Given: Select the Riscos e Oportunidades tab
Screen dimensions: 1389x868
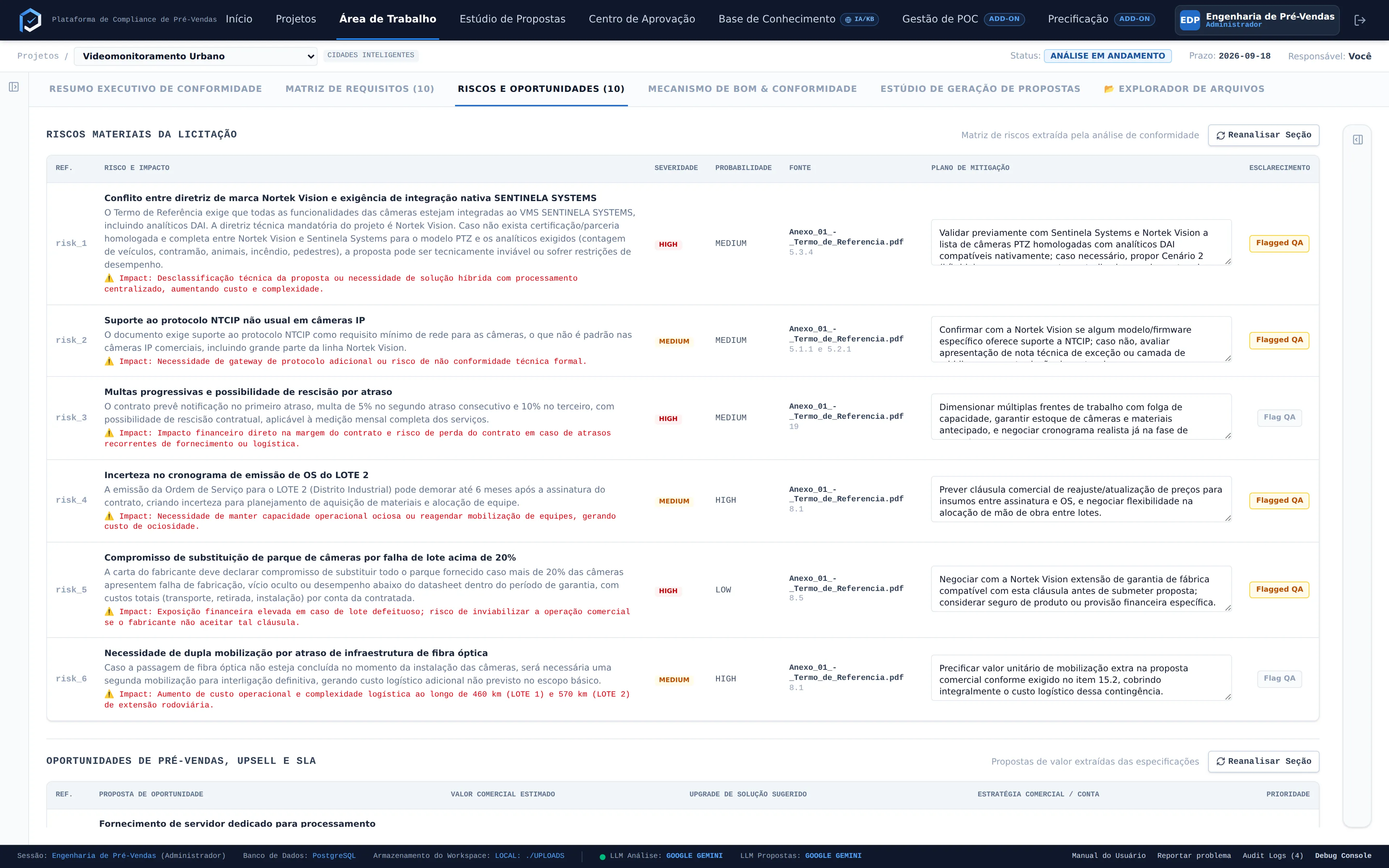Looking at the screenshot, I should click(541, 89).
